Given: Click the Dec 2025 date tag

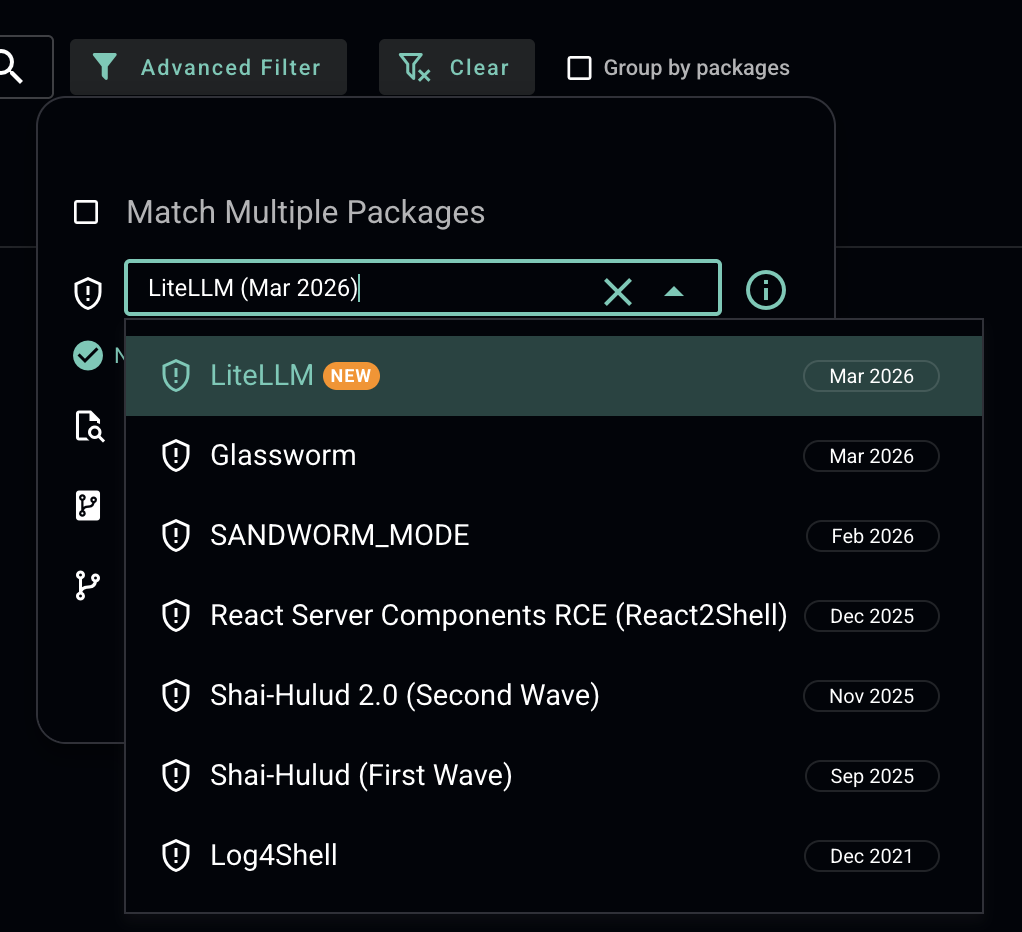Looking at the screenshot, I should point(872,616).
